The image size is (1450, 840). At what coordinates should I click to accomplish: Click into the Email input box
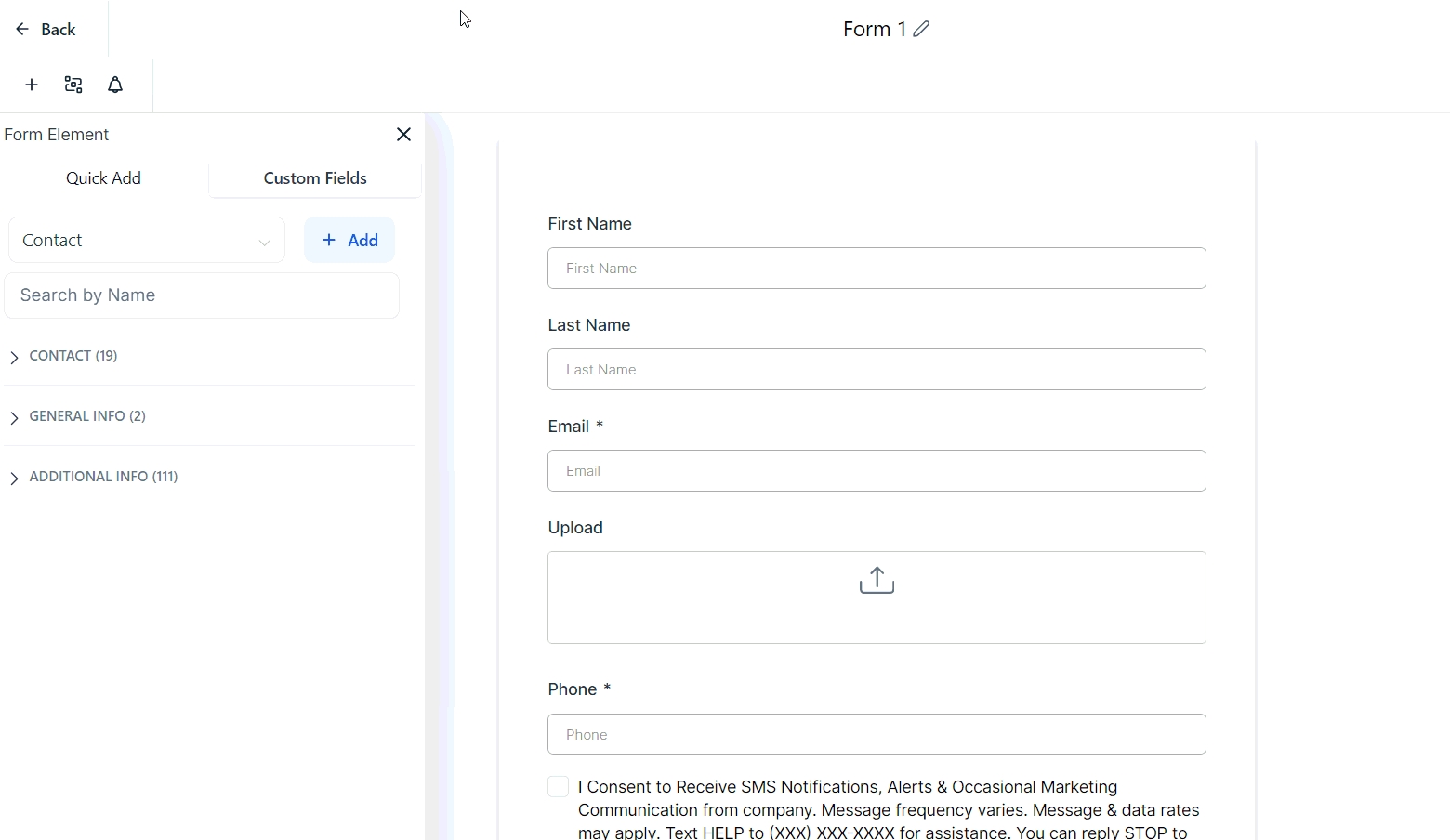877,471
